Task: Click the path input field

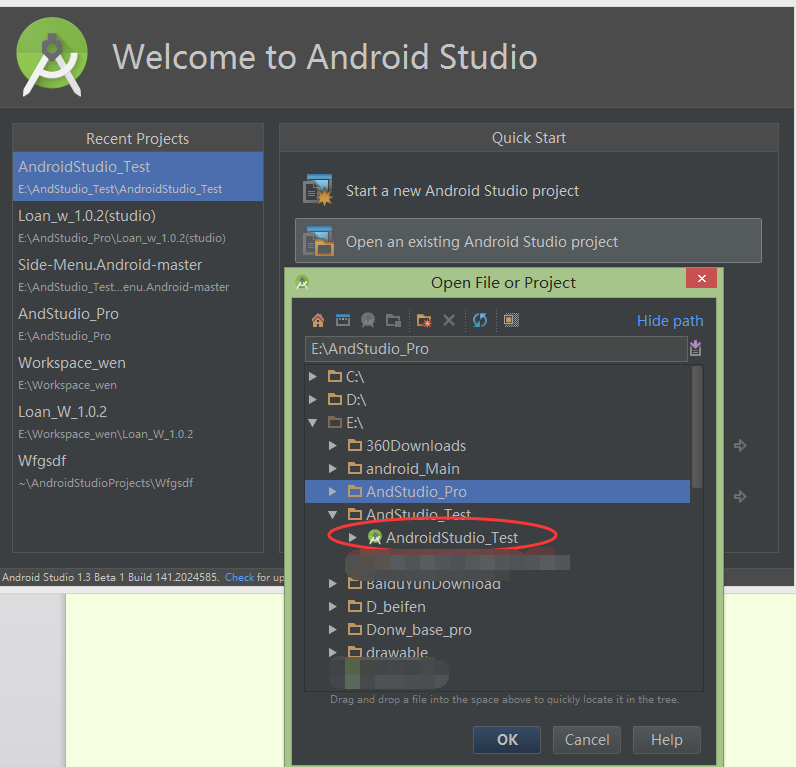Action: pos(494,349)
